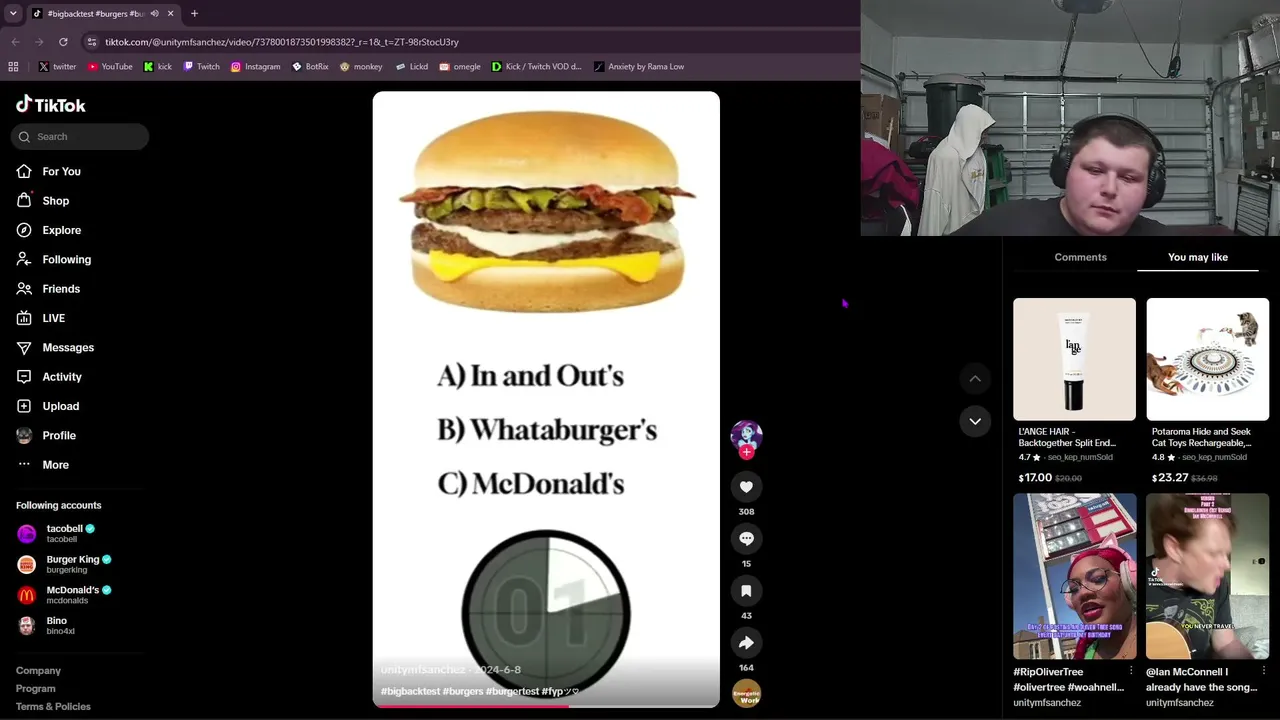Like the video with the heart icon

tap(746, 487)
